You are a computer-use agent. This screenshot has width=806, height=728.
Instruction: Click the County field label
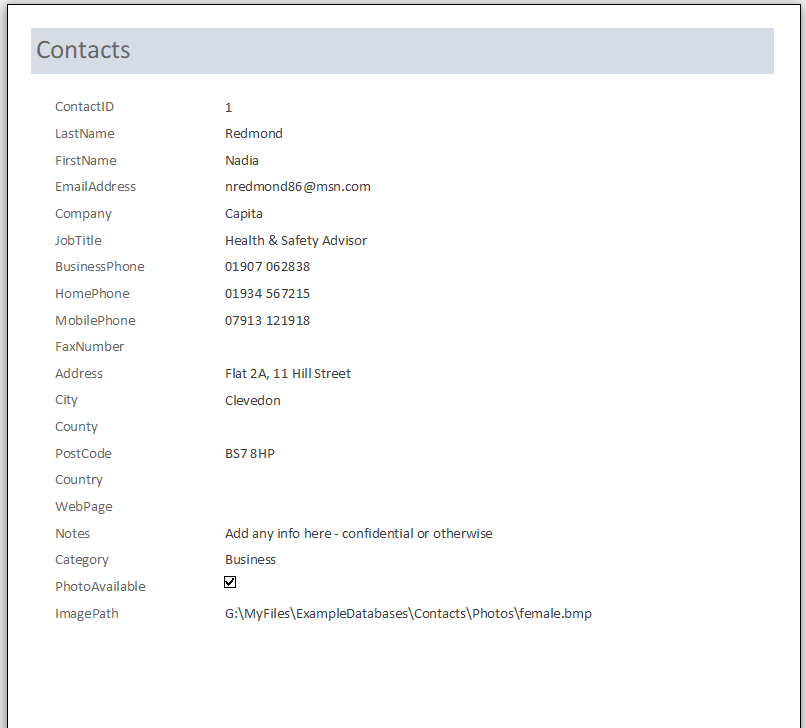[77, 427]
